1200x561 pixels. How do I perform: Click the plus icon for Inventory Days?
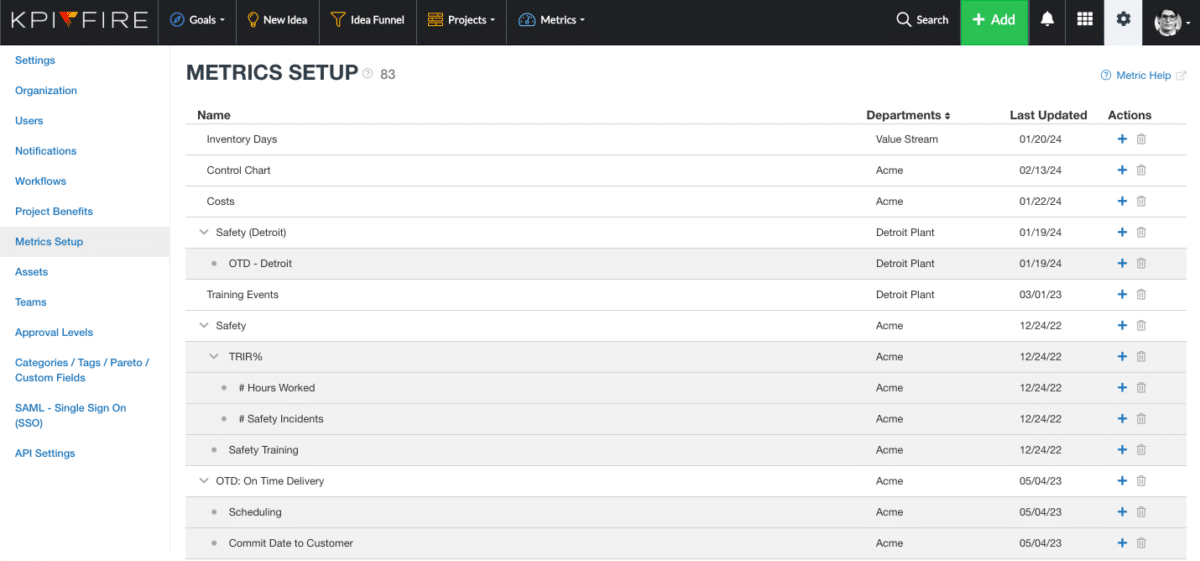coord(1122,140)
